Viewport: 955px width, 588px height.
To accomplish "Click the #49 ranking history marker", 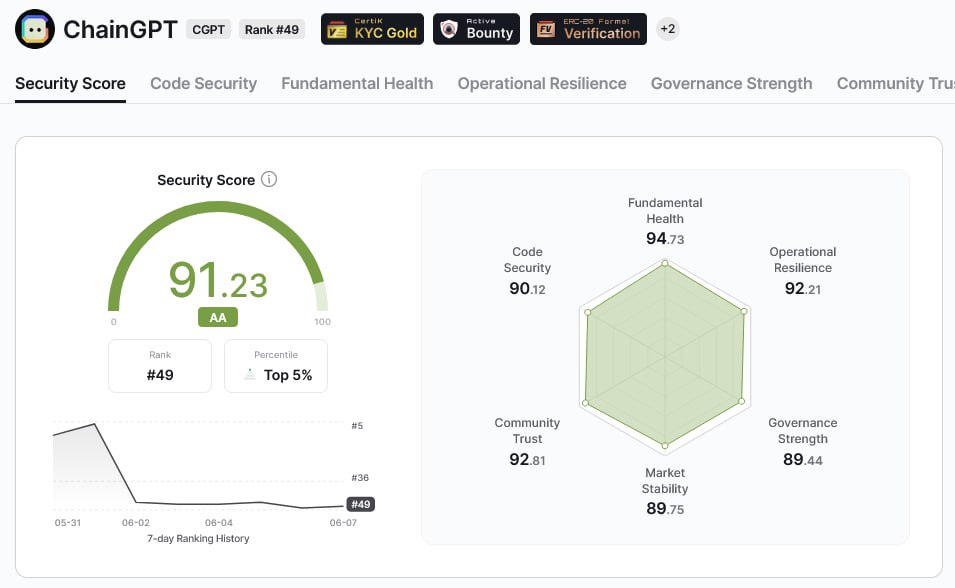I will click(x=360, y=504).
